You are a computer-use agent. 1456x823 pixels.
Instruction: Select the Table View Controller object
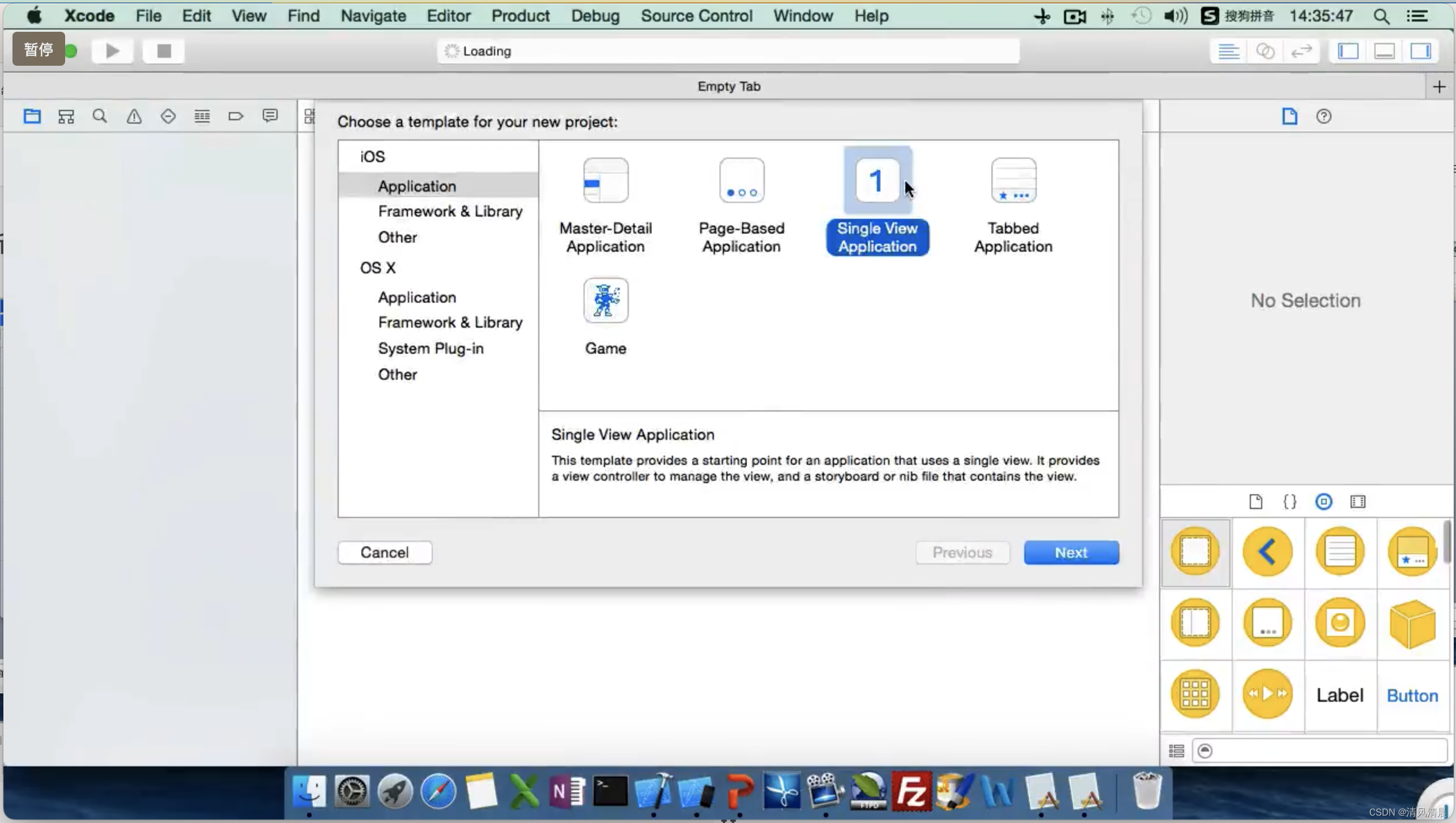pyautogui.click(x=1340, y=552)
